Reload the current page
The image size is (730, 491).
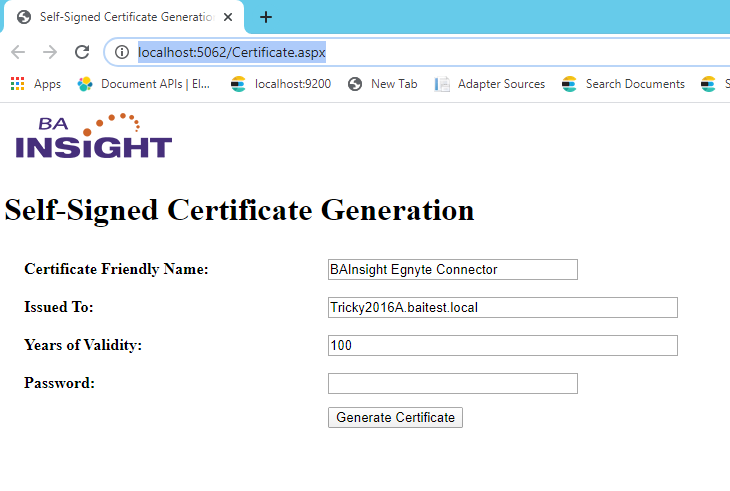click(82, 52)
